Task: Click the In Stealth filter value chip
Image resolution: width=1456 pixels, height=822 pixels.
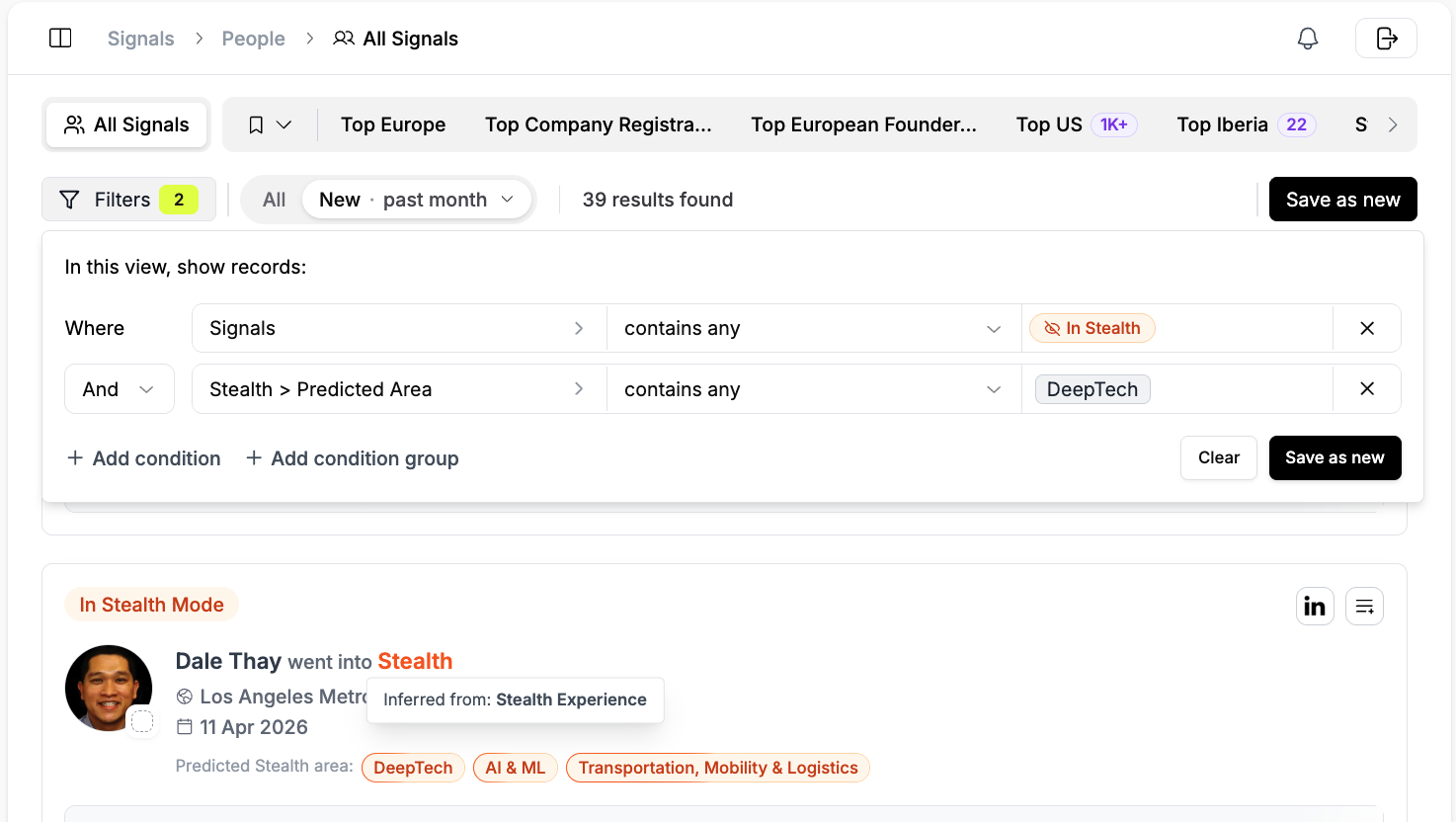Action: click(x=1092, y=328)
